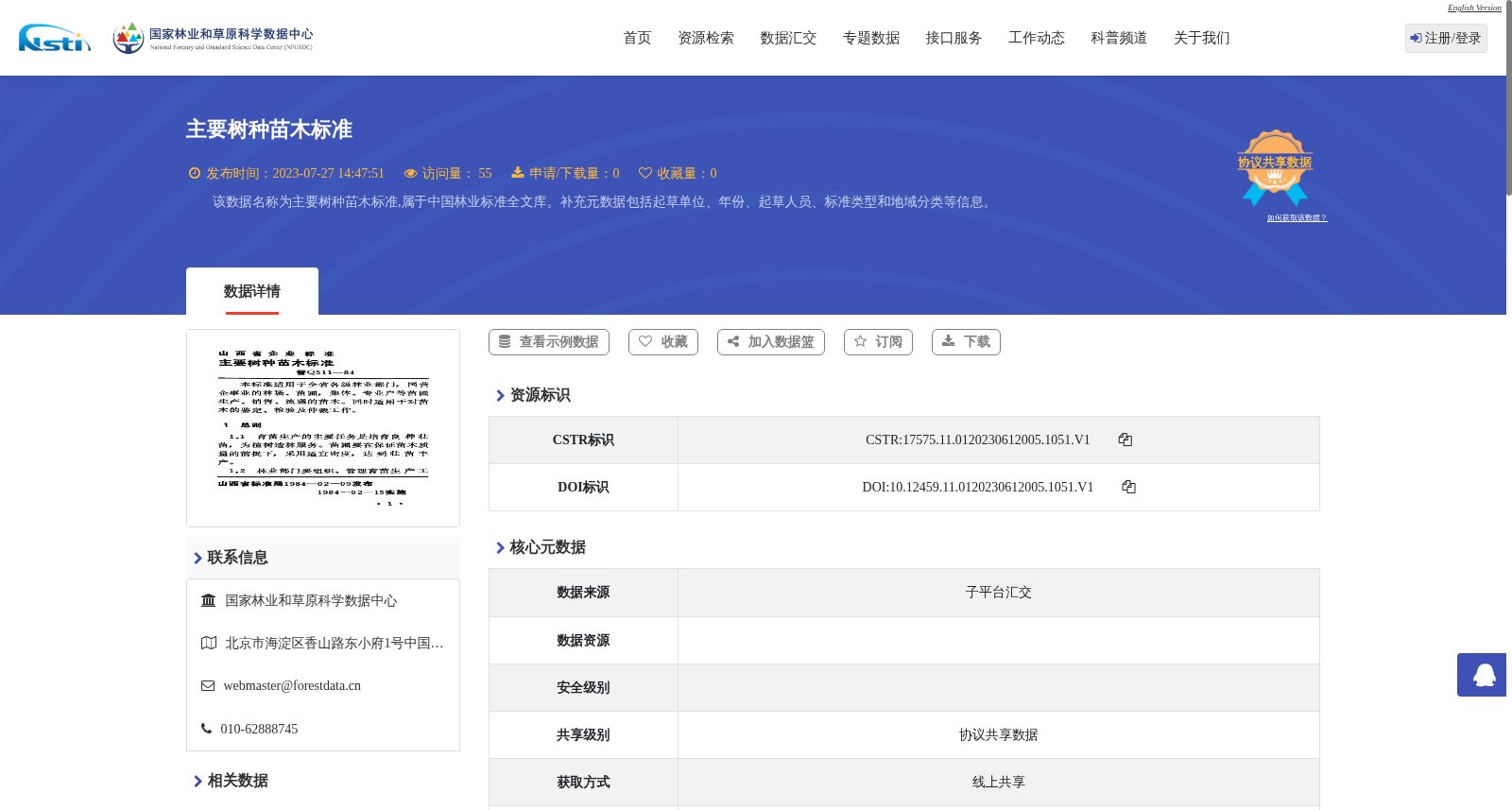Click the heart icon beside 收藏量

coord(645,173)
